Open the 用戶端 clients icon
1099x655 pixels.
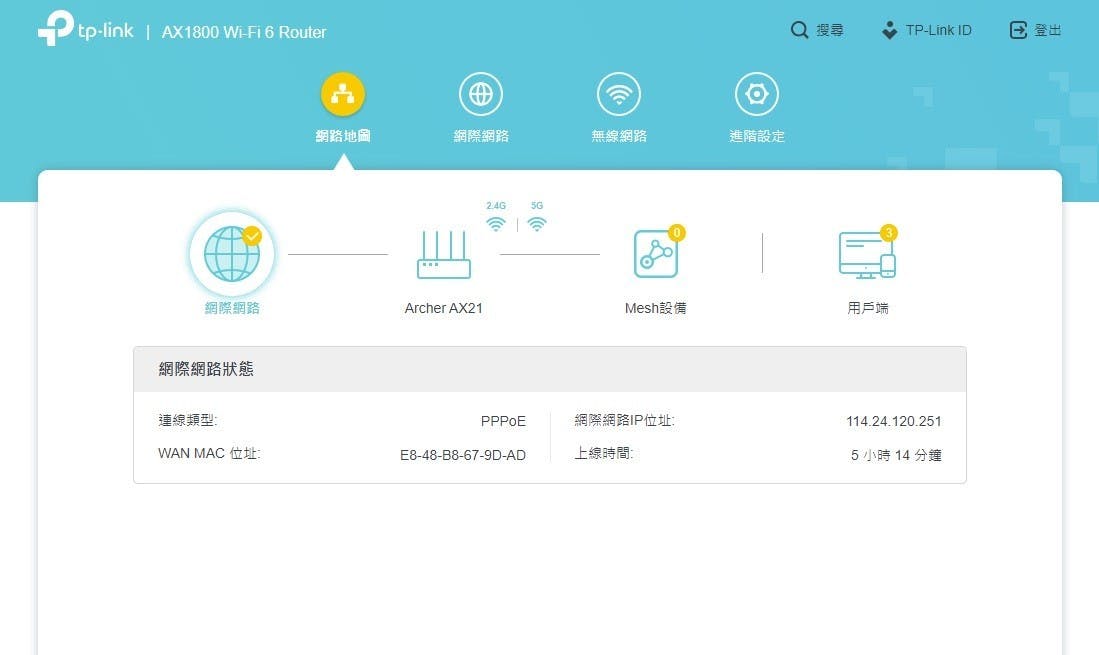tap(867, 255)
